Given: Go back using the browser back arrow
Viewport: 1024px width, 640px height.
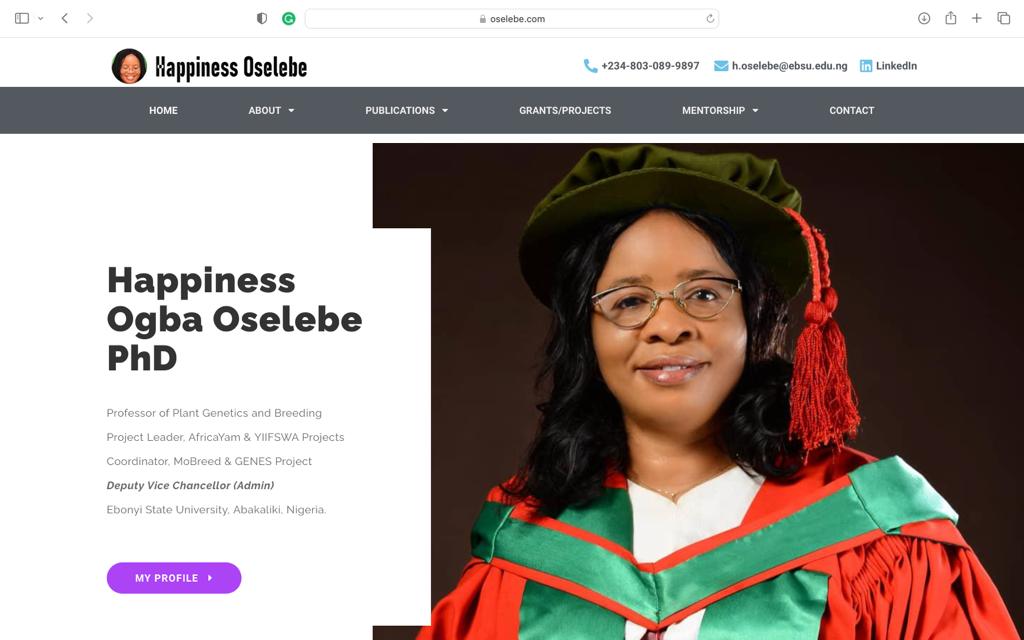Looking at the screenshot, I should click(64, 18).
